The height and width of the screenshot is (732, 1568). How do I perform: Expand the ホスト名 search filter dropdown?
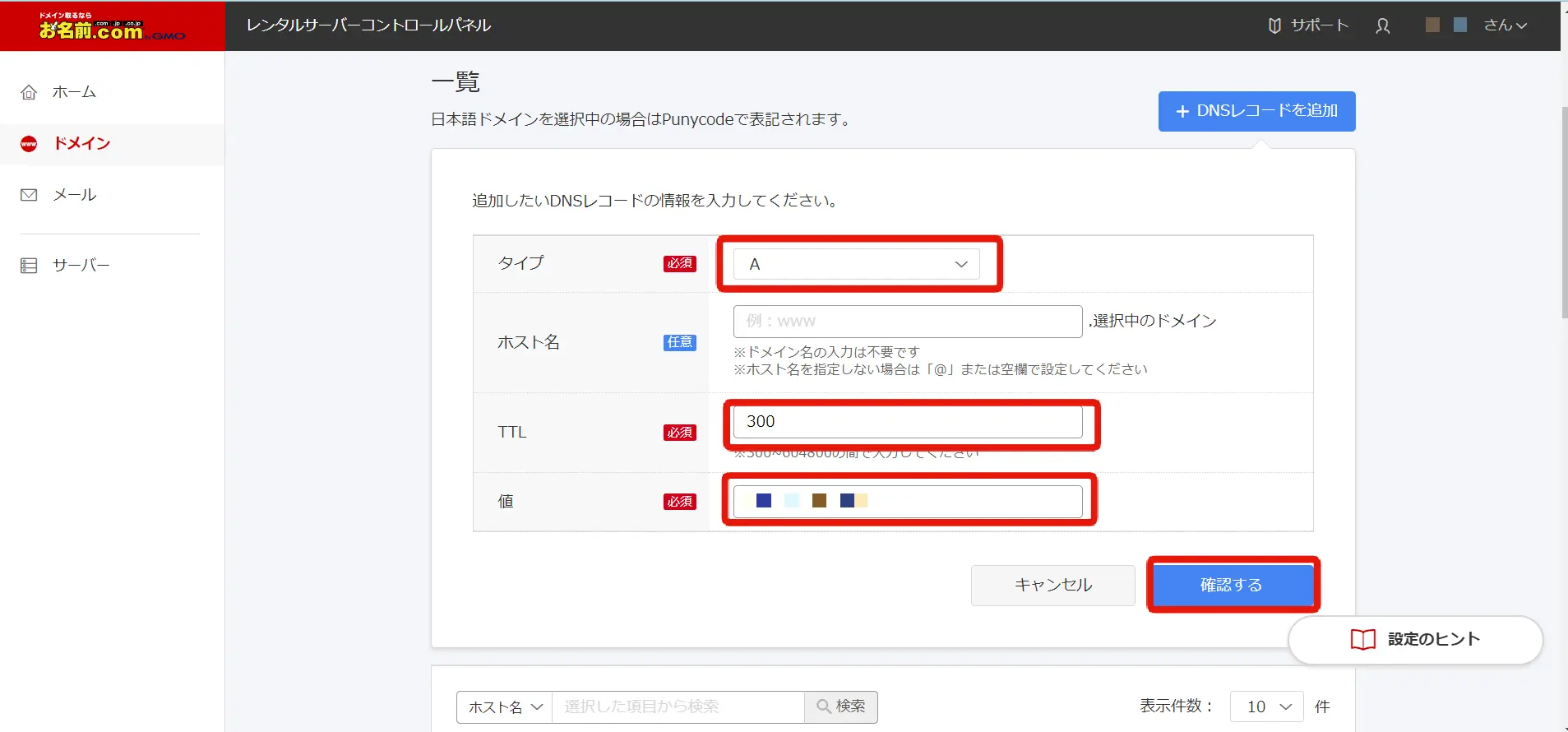point(504,707)
